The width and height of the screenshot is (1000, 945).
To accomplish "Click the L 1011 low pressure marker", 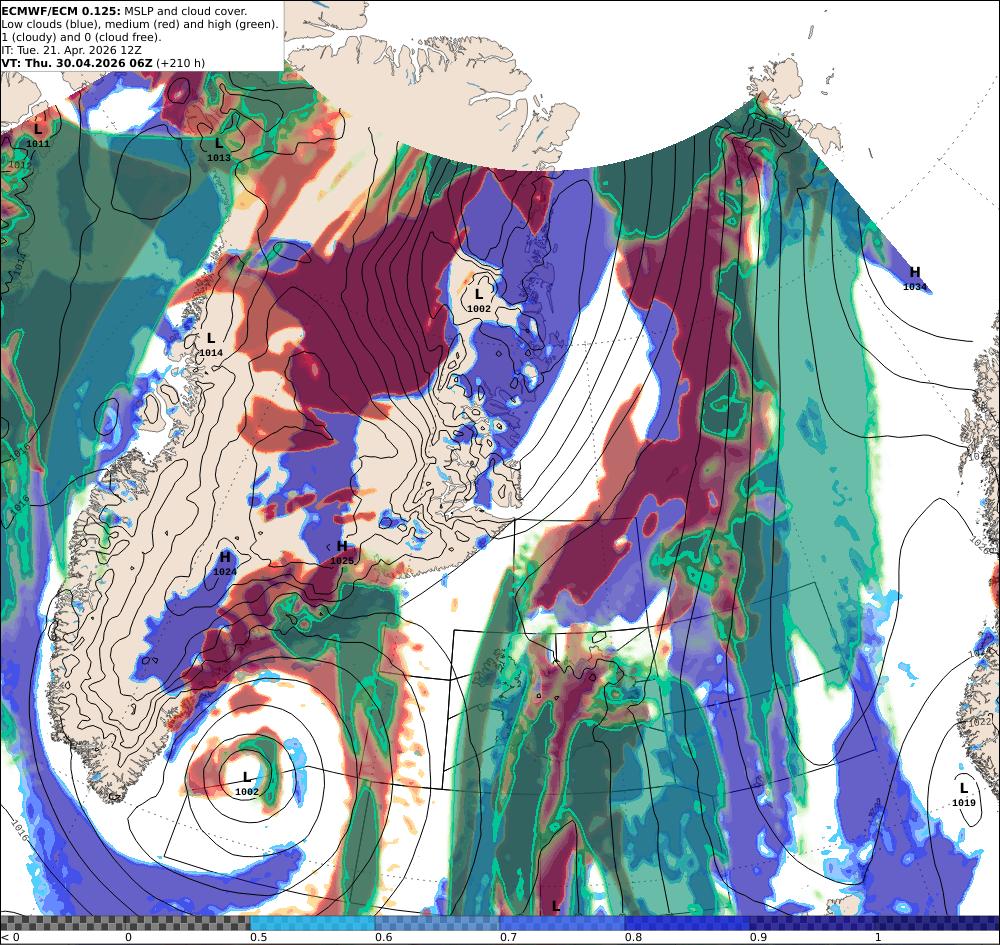I will coord(38,136).
